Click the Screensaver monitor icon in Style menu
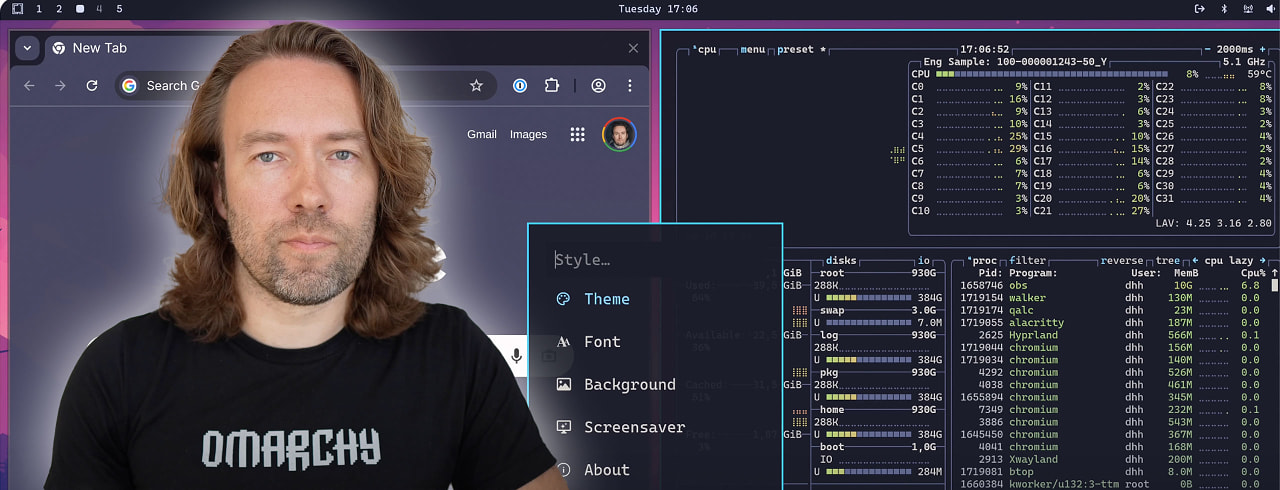Screen dimensions: 1280x490 pos(563,427)
